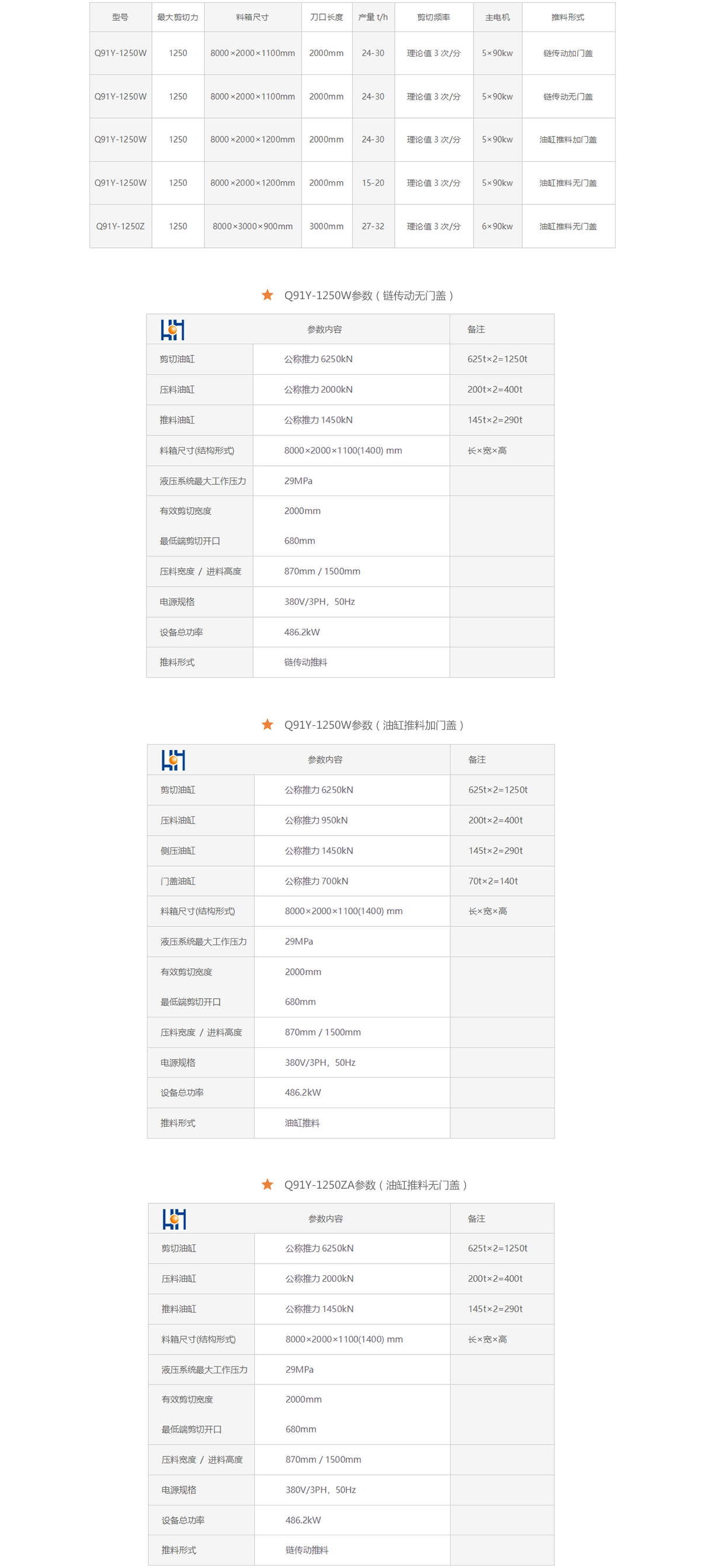Click the logo in 链传动无门盖 parameter table header
Screen dimensions: 702x1568
(x=173, y=329)
